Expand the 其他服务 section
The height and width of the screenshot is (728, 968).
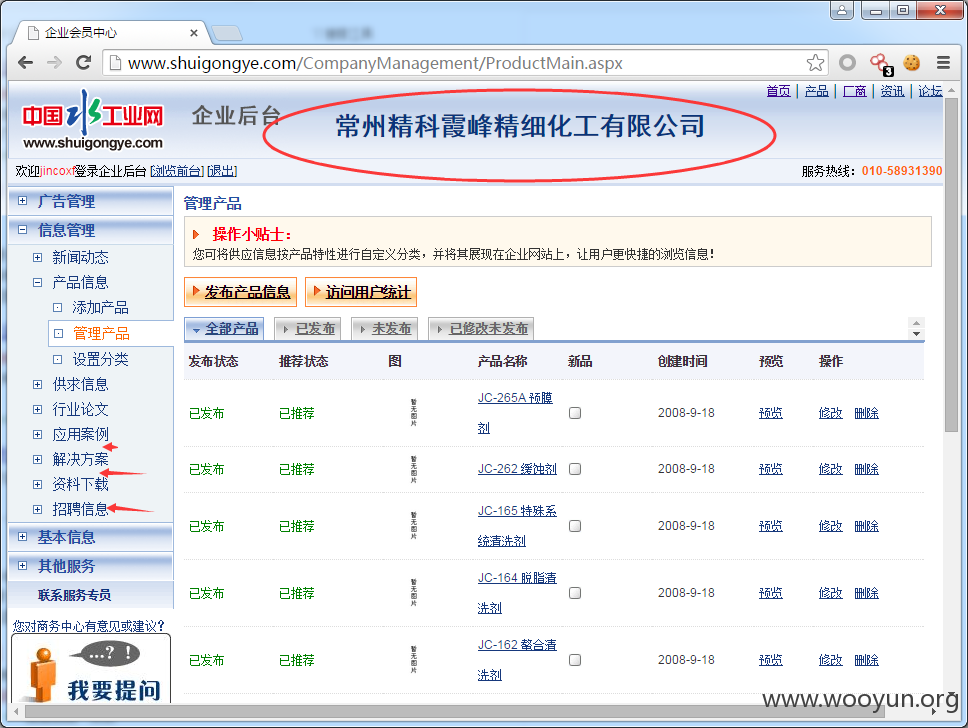23,566
